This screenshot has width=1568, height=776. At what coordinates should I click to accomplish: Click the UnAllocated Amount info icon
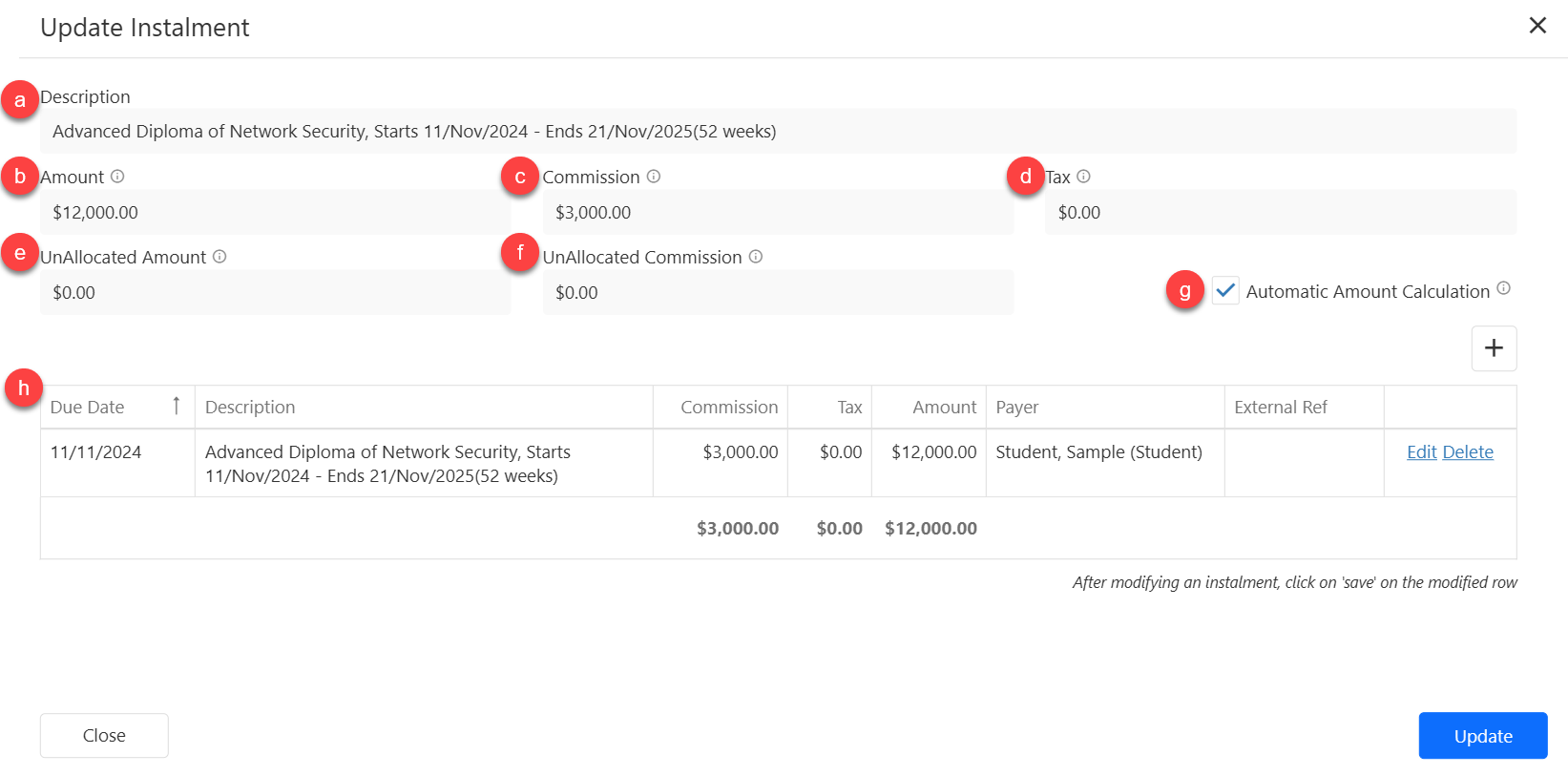220,257
